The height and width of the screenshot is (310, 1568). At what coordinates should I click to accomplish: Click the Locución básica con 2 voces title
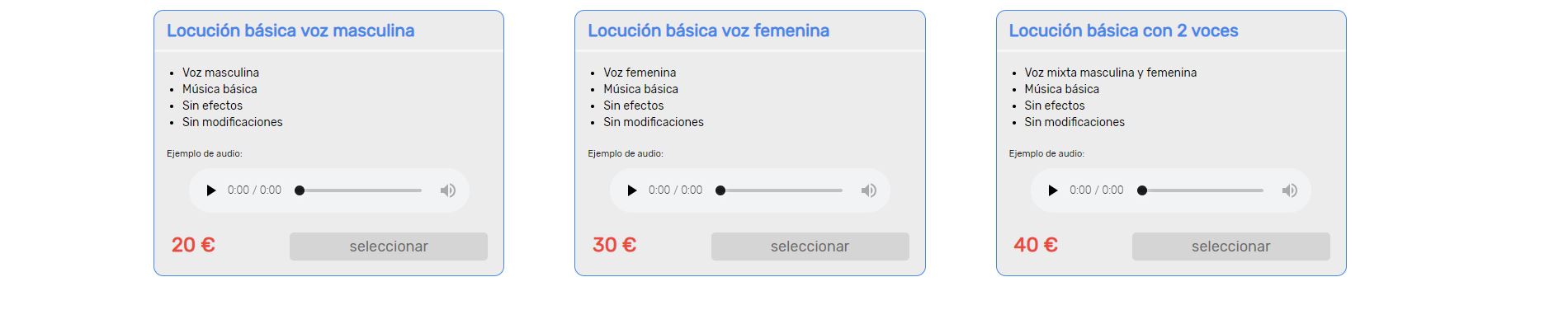point(1123,31)
